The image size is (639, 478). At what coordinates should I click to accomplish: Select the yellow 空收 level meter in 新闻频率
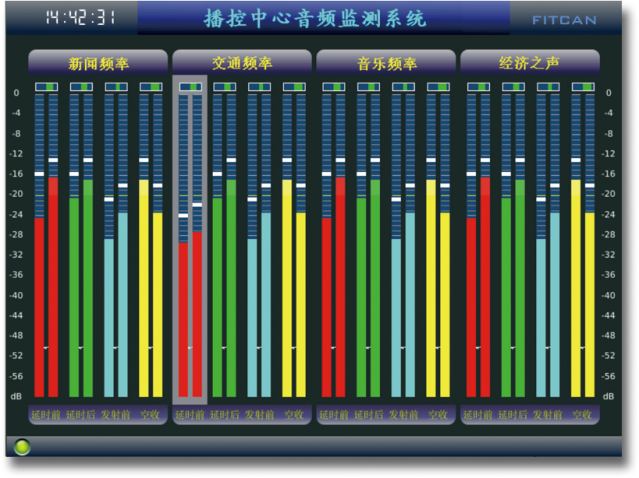151,246
